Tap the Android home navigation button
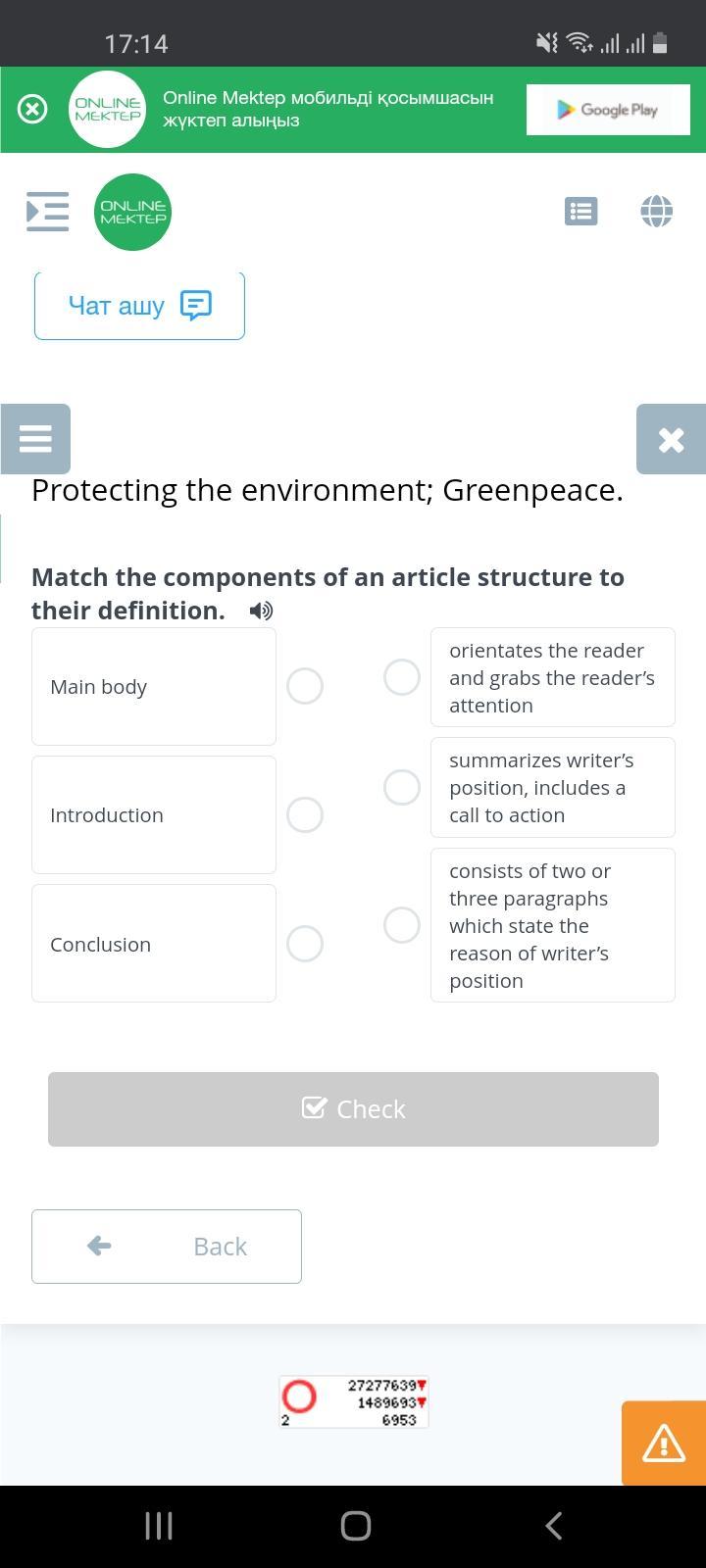 (x=355, y=1525)
